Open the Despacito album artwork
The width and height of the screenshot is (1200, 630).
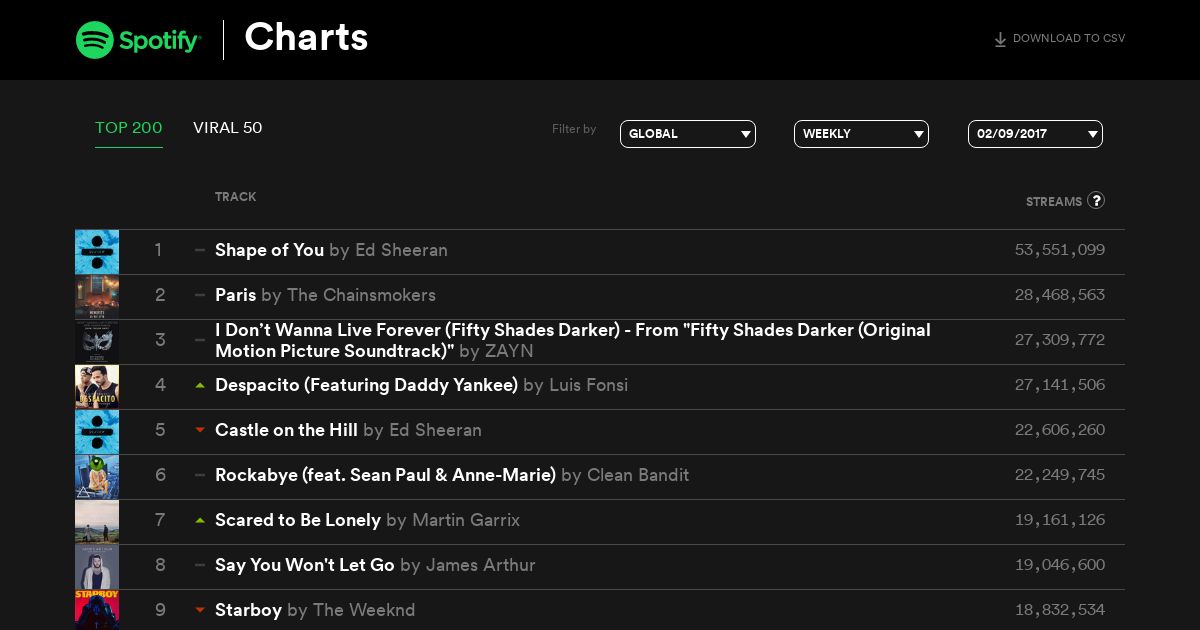click(x=97, y=387)
